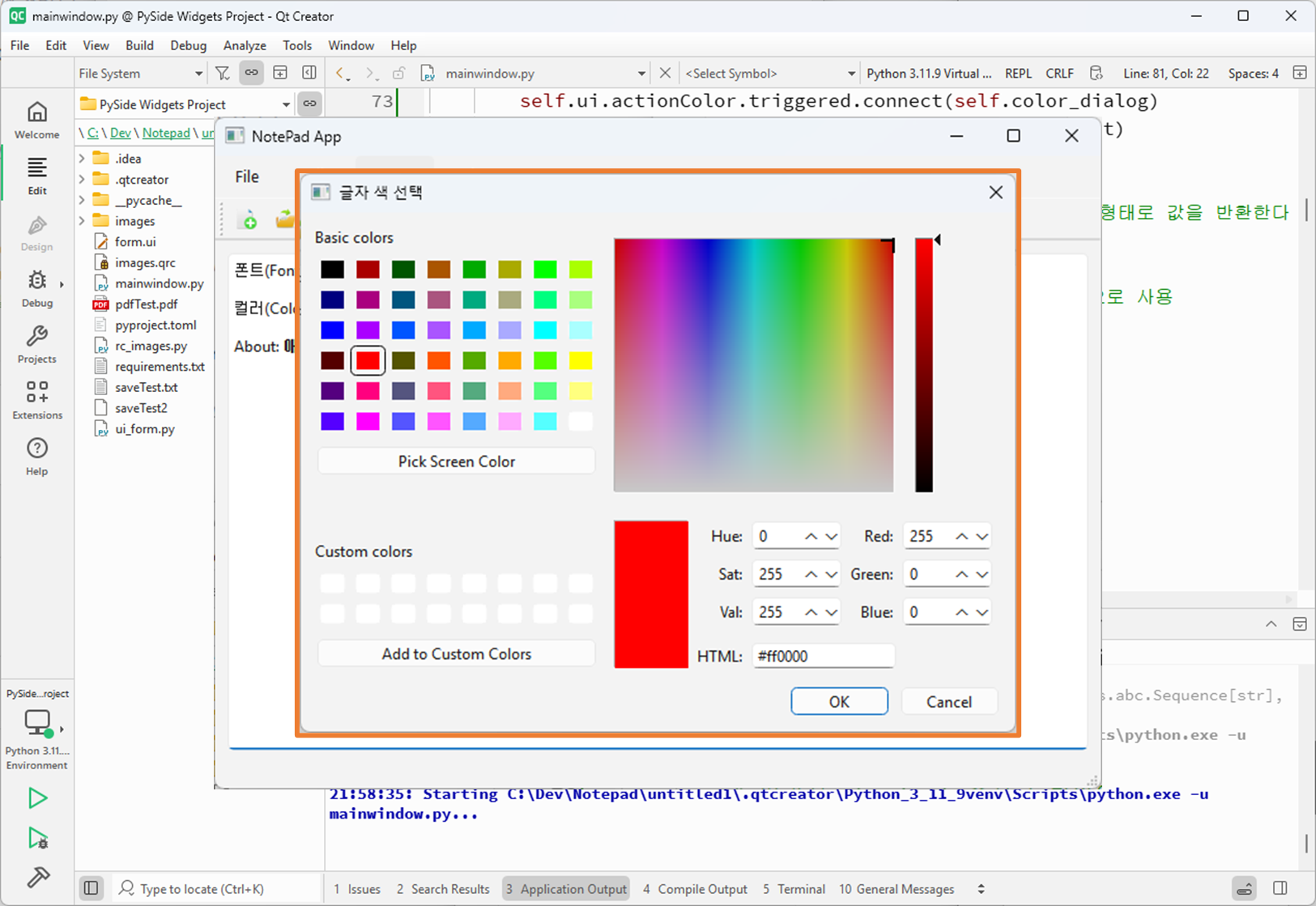Image resolution: width=1316 pixels, height=906 pixels.
Task: Click the HTML color code field
Action: click(824, 656)
